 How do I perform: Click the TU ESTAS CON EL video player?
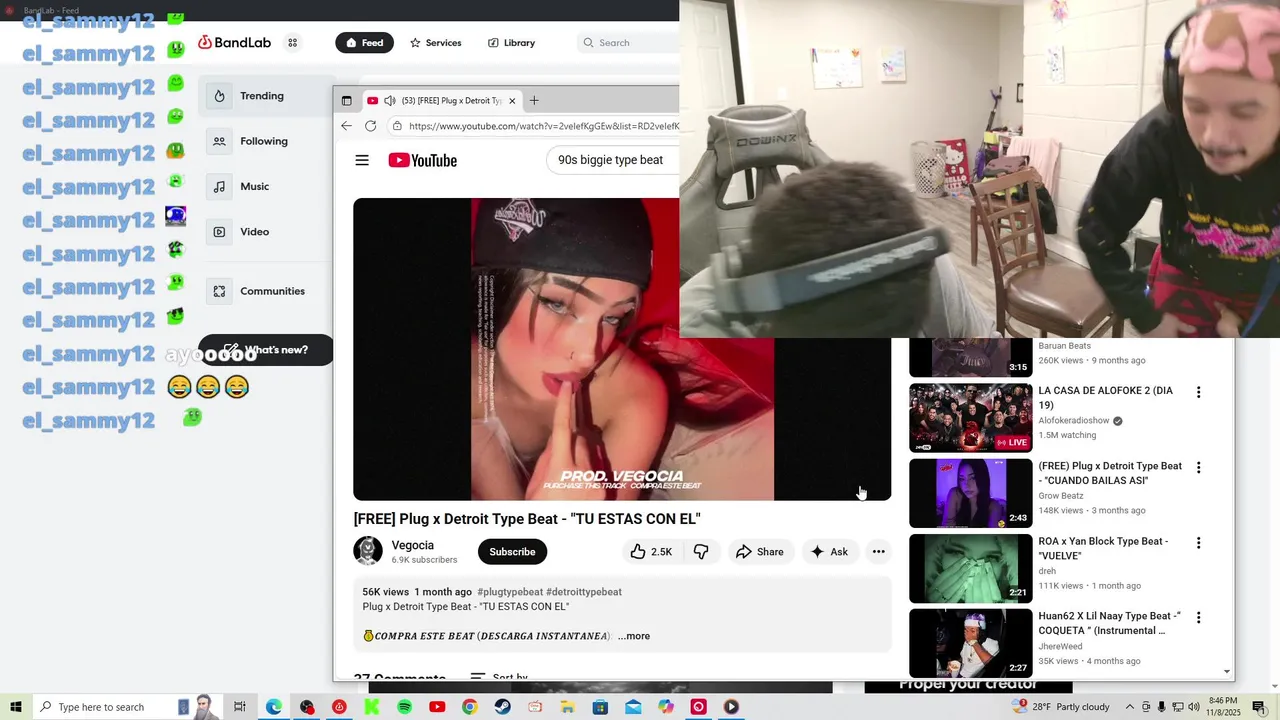click(x=622, y=349)
